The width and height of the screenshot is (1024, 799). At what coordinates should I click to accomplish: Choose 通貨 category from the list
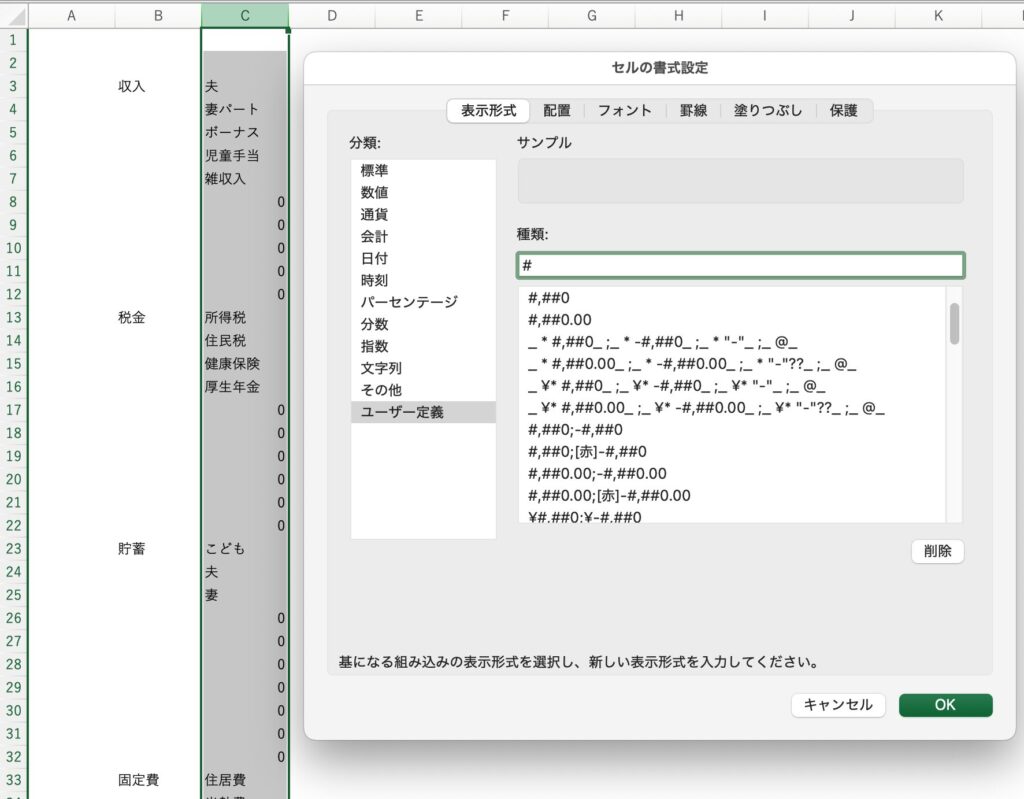point(375,214)
